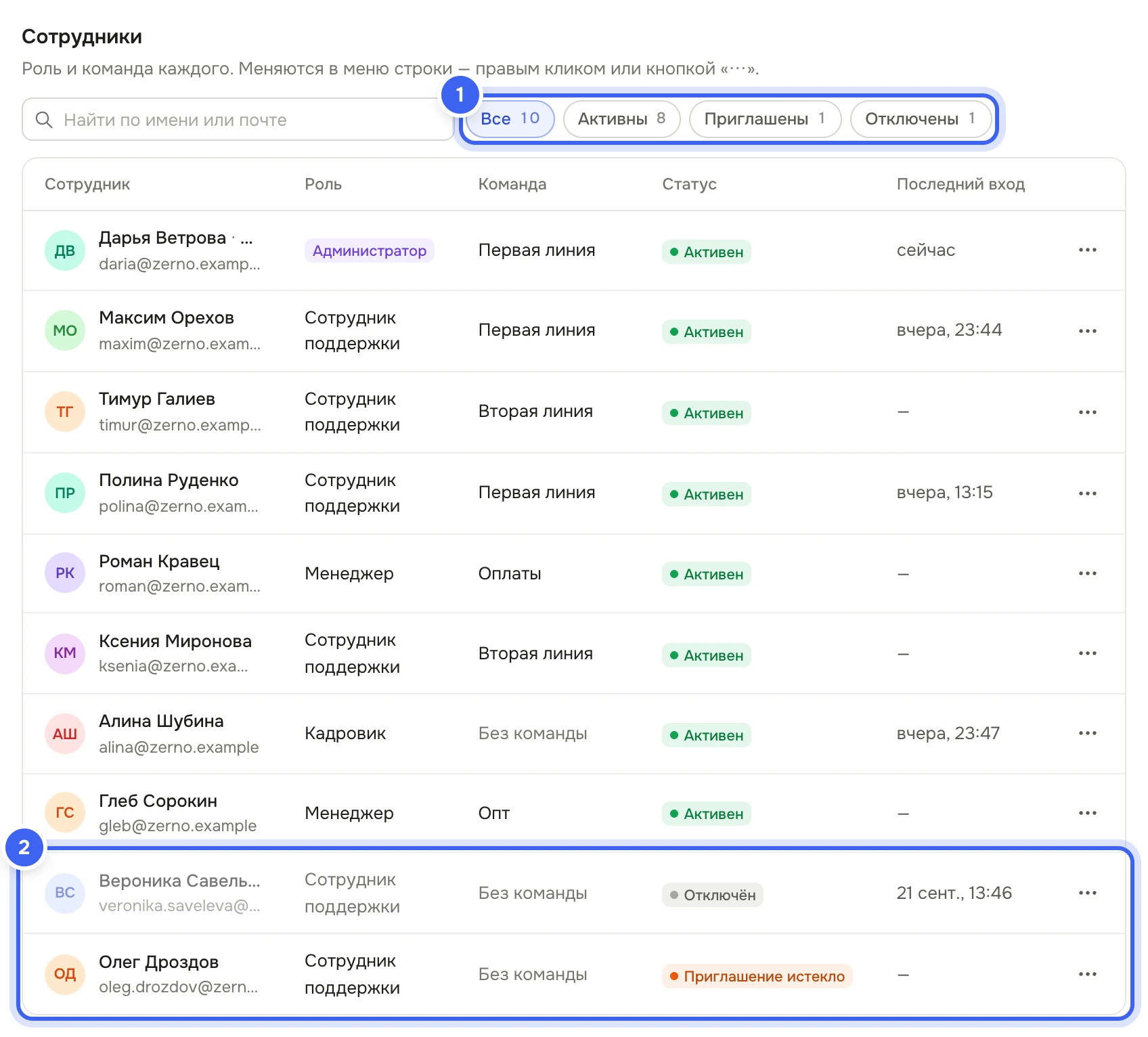Filter by Активны 8 employees
This screenshot has width=1148, height=1037.
pyautogui.click(x=621, y=119)
